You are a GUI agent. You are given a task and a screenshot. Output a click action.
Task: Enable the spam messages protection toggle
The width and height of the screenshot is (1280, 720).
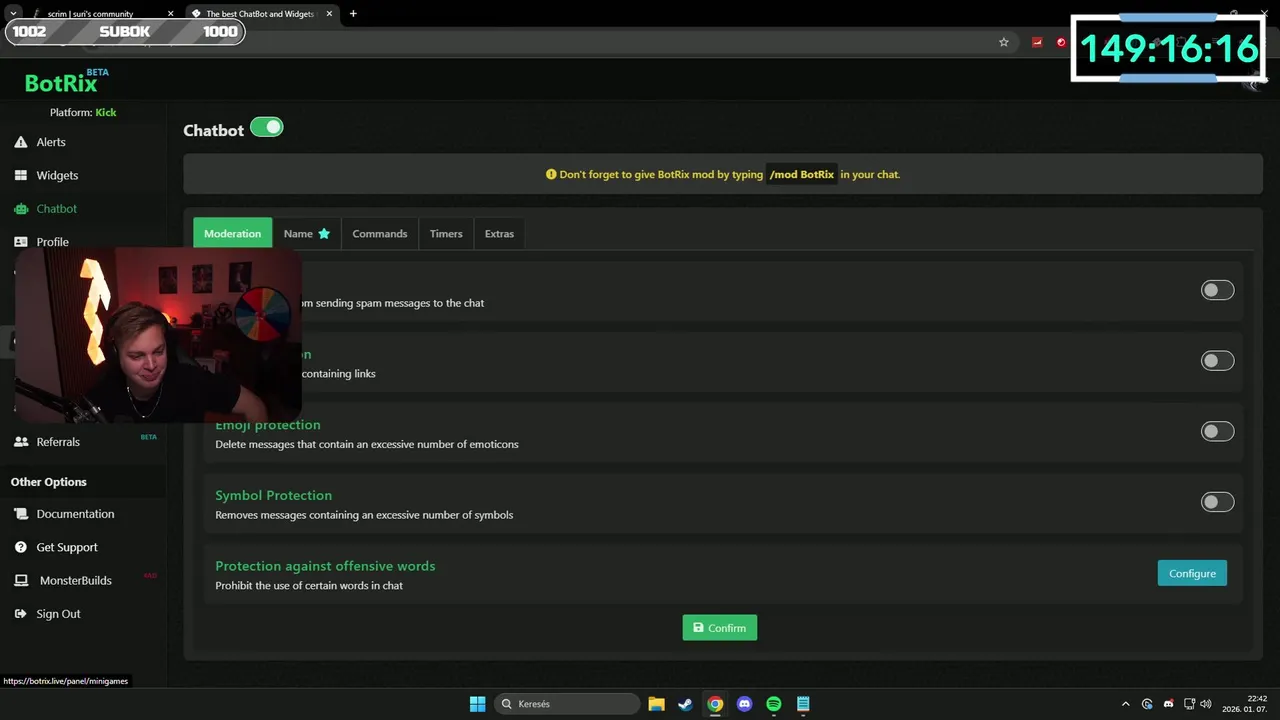[1217, 290]
